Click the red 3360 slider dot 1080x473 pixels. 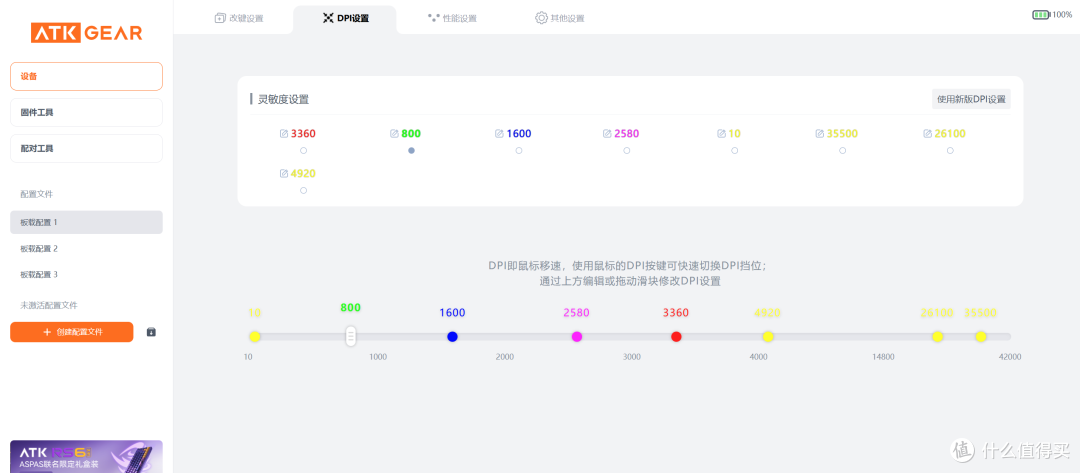[676, 336]
